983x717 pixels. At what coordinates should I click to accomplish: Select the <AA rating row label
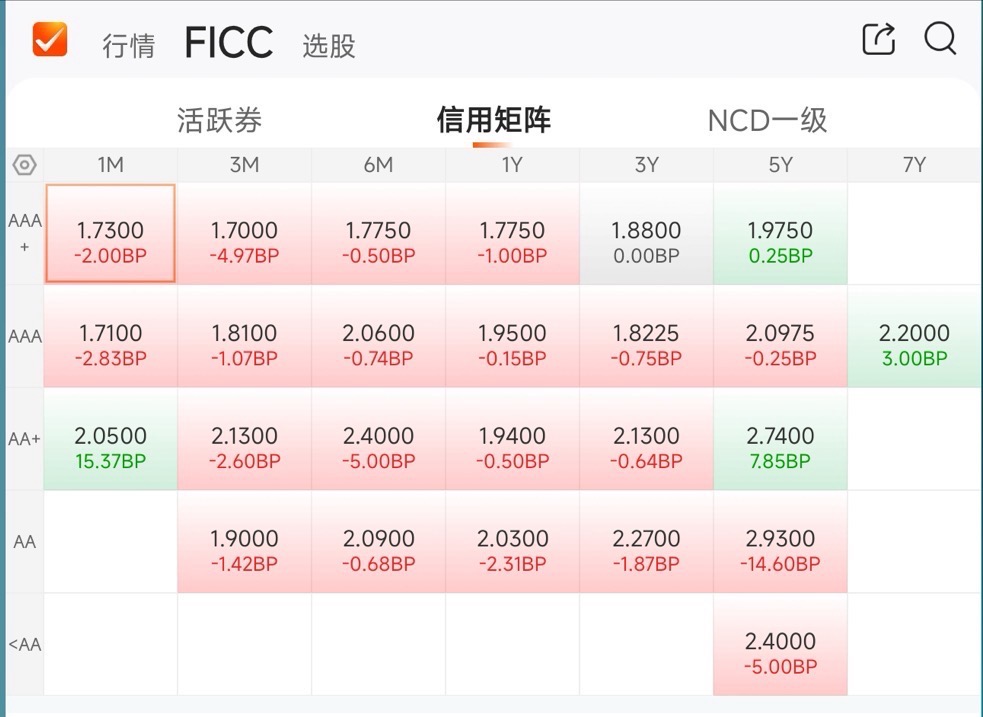[24, 644]
